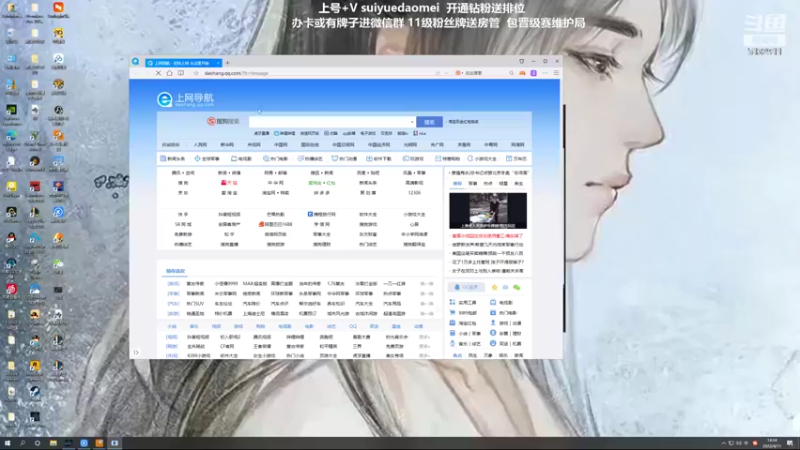Click the green WeChat icon beside QQ登录
The height and width of the screenshot is (450, 800).
point(516,287)
